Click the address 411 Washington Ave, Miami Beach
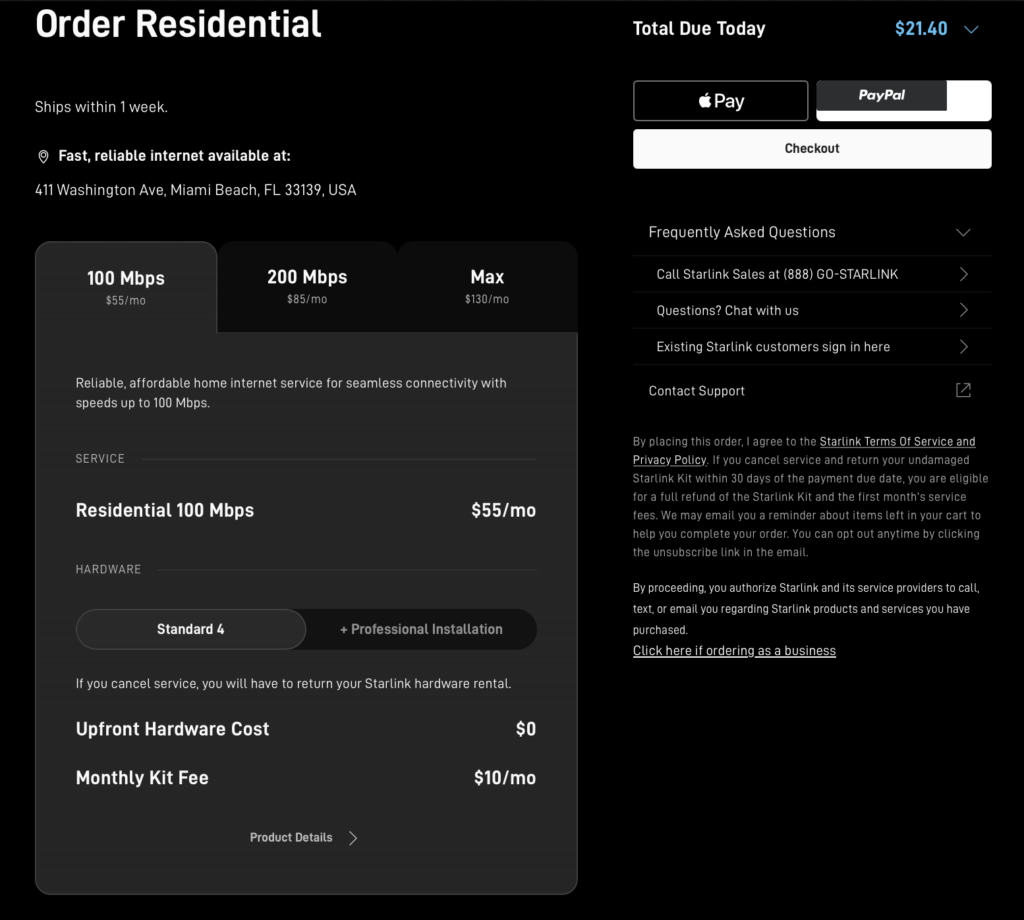Image resolution: width=1024 pixels, height=920 pixels. click(x=195, y=190)
